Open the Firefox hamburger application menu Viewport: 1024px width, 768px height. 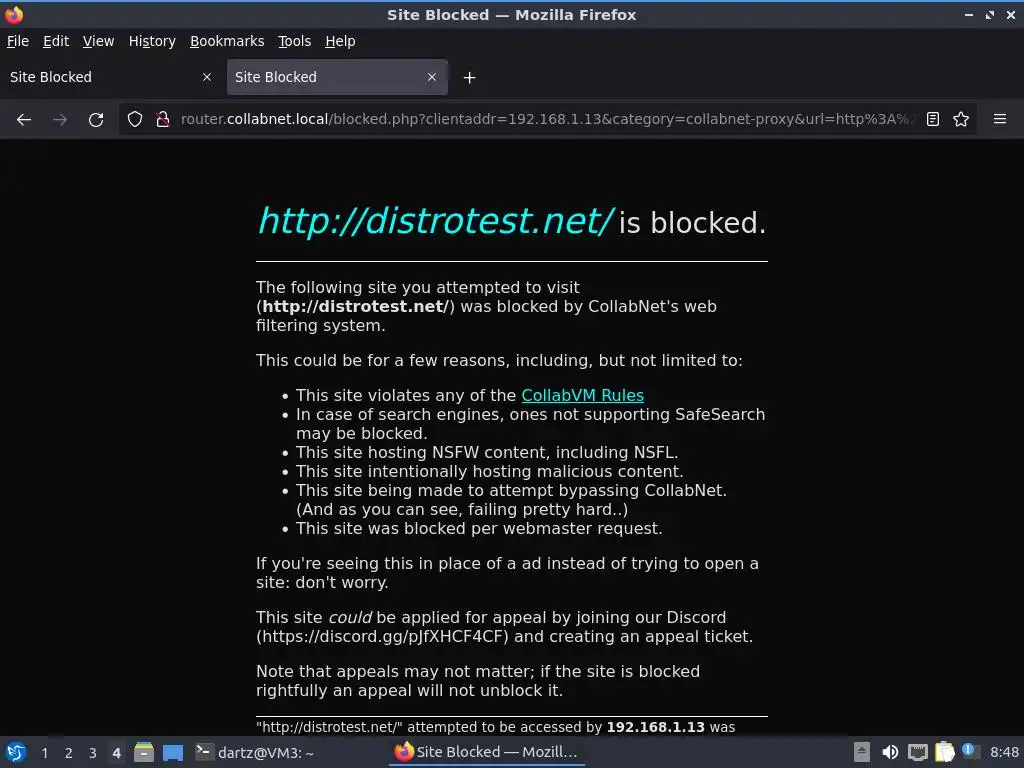(1000, 120)
